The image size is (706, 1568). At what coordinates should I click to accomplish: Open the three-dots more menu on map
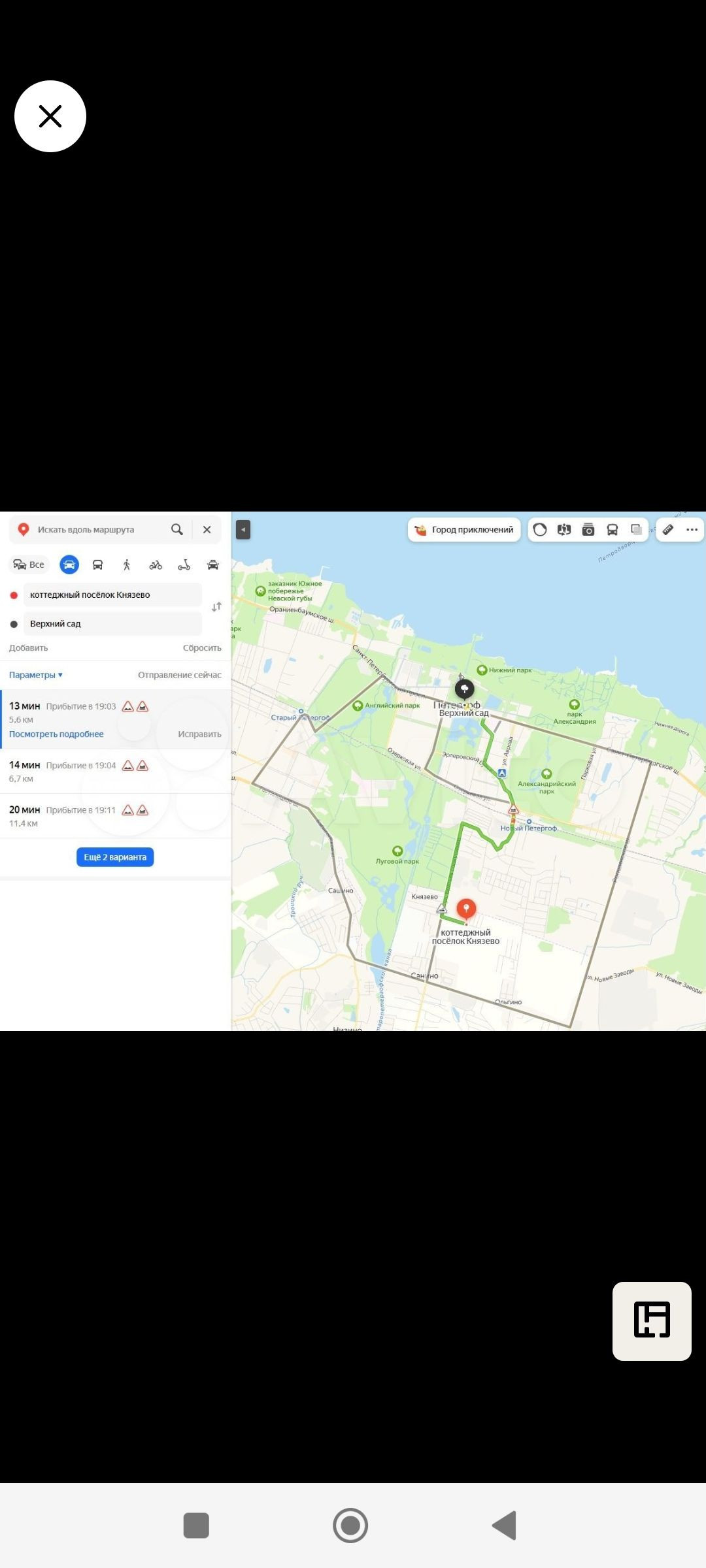tap(692, 530)
